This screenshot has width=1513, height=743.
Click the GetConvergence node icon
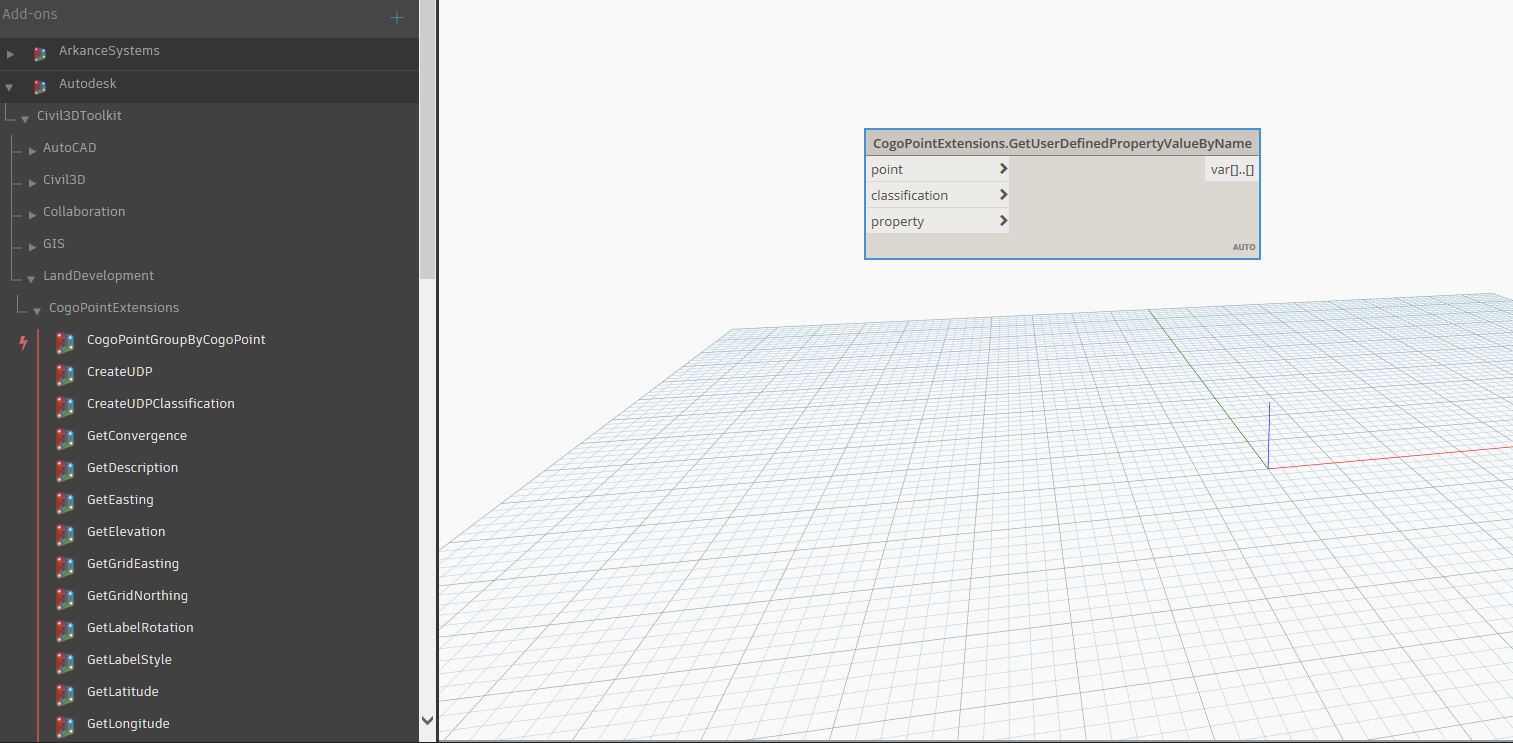coord(65,437)
